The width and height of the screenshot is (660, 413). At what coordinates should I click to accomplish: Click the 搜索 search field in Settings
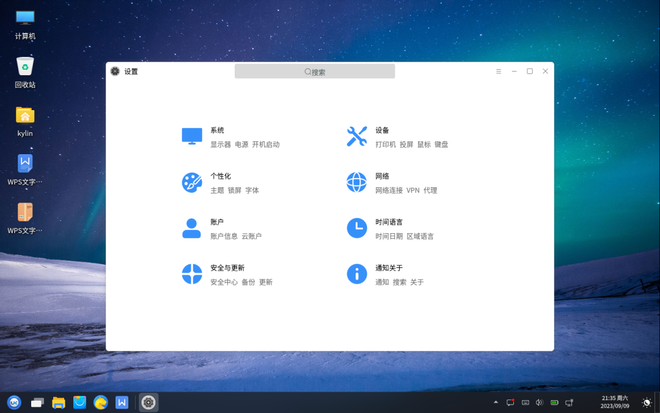[315, 72]
